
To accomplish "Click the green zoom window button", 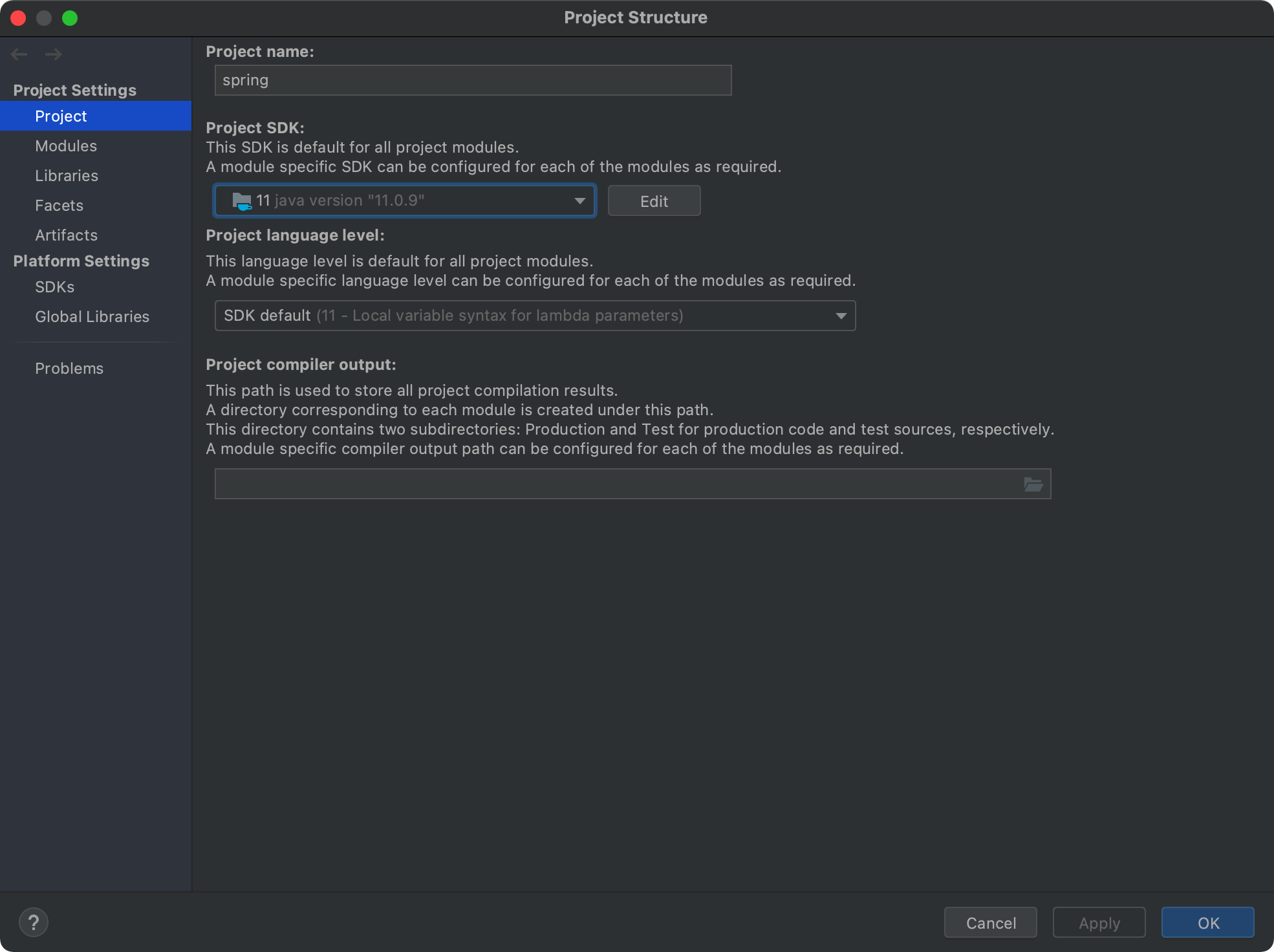I will [x=70, y=18].
